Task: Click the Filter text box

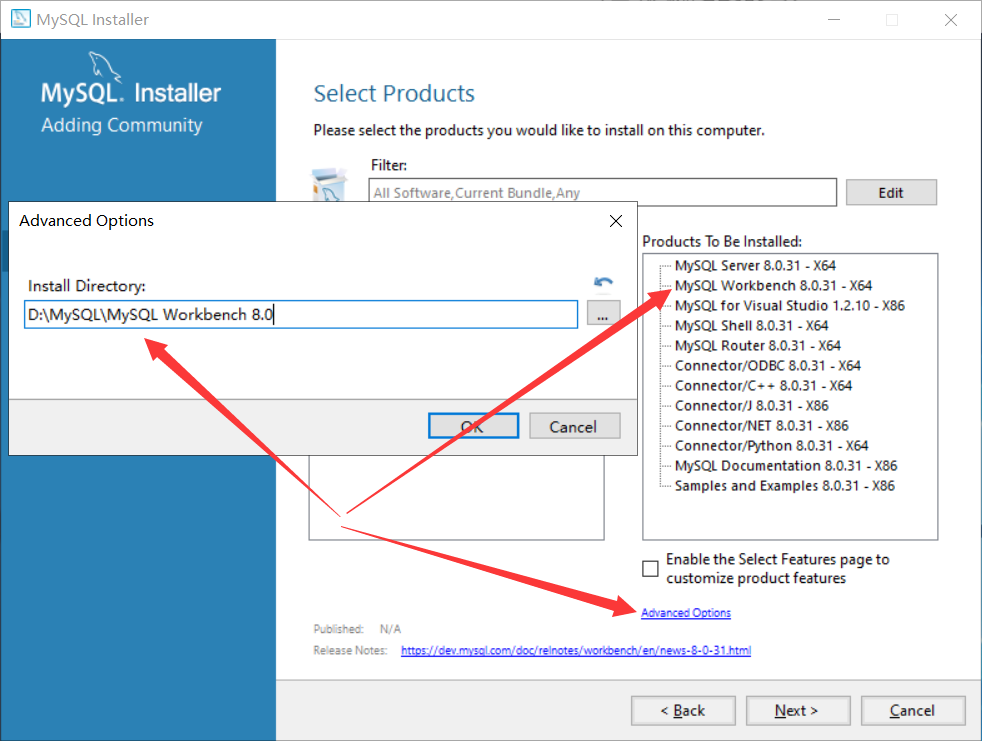Action: [602, 192]
